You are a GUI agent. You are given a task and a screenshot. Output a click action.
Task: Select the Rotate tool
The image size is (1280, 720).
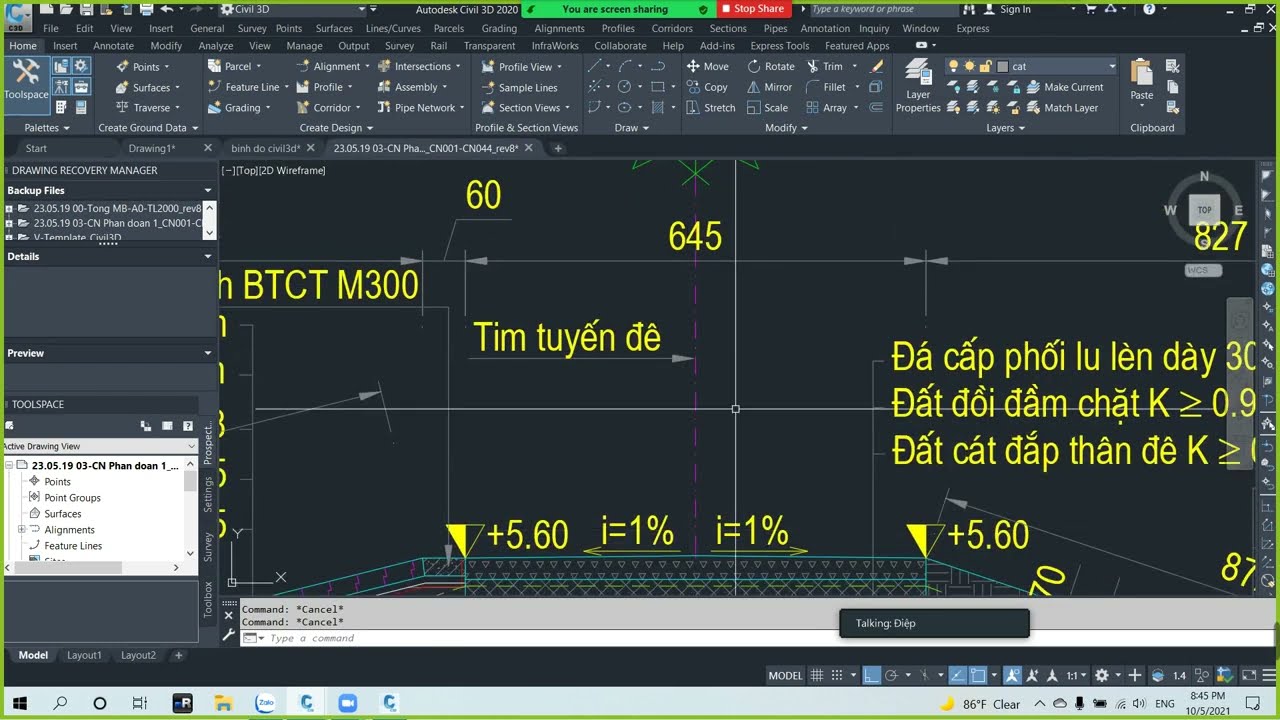pyautogui.click(x=770, y=66)
